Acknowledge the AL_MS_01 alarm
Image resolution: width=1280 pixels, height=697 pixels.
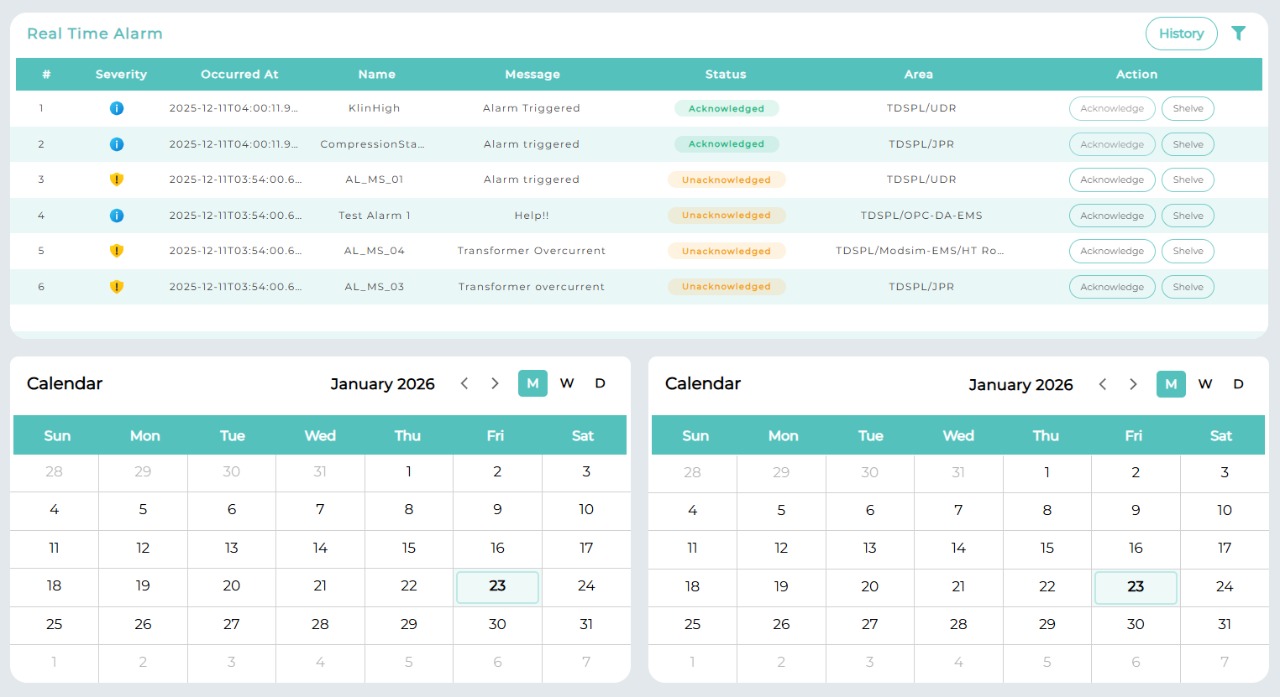click(x=1111, y=180)
